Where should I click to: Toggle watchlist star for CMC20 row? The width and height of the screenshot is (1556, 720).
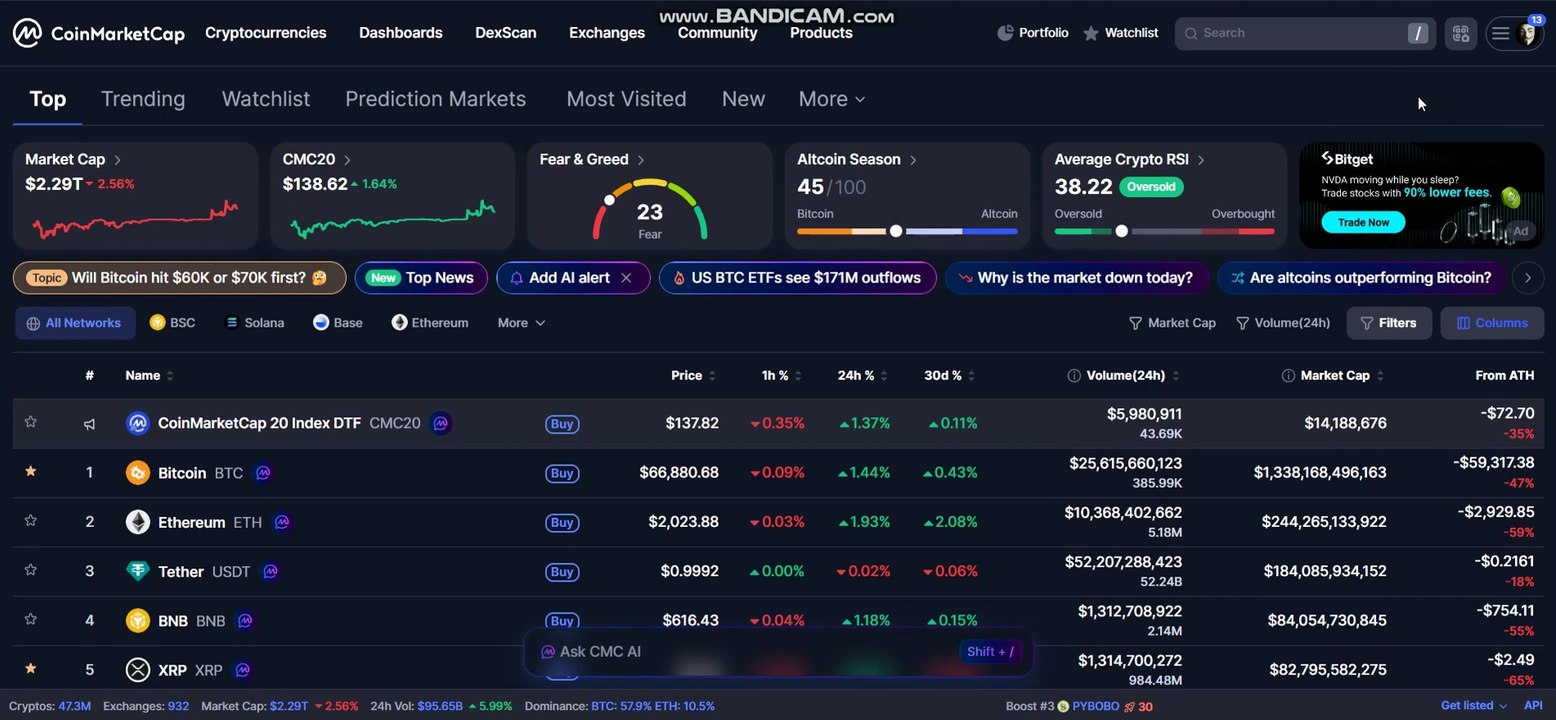[x=30, y=422]
